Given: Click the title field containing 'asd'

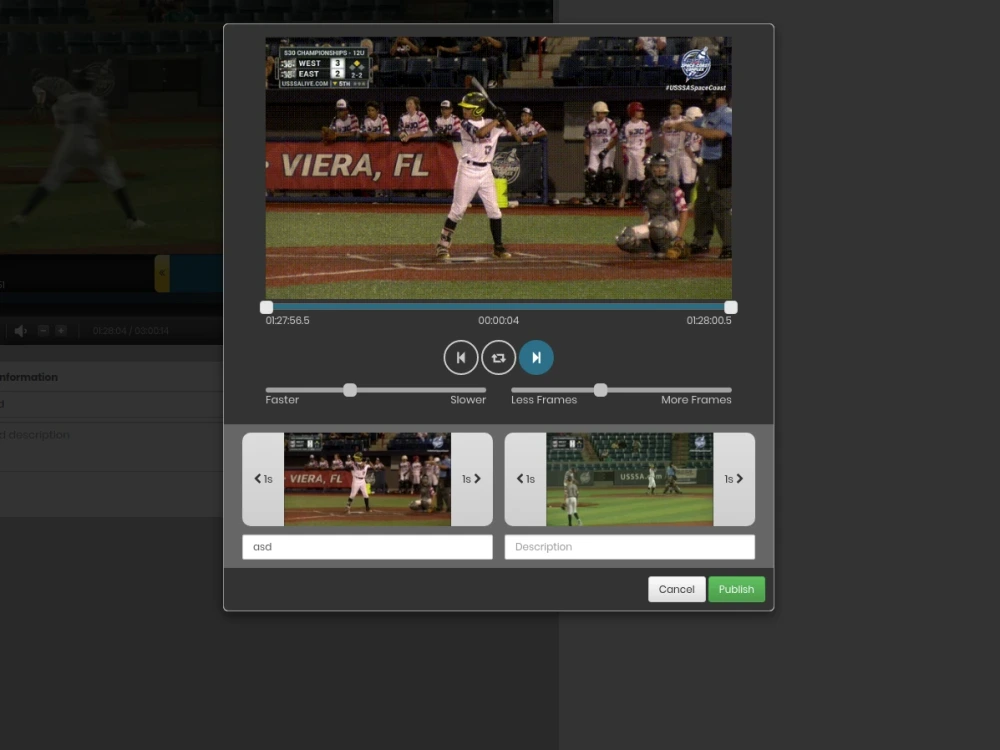Looking at the screenshot, I should click(367, 547).
